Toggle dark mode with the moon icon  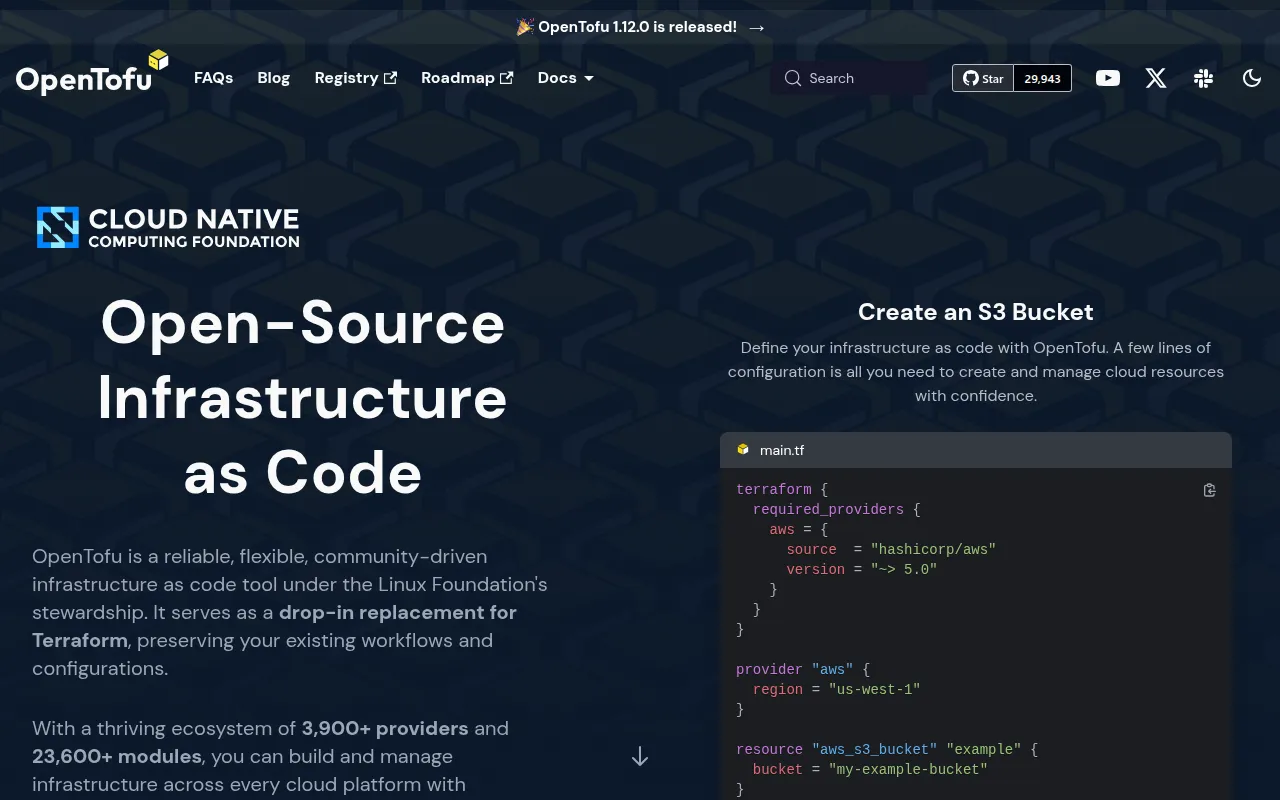[1252, 78]
